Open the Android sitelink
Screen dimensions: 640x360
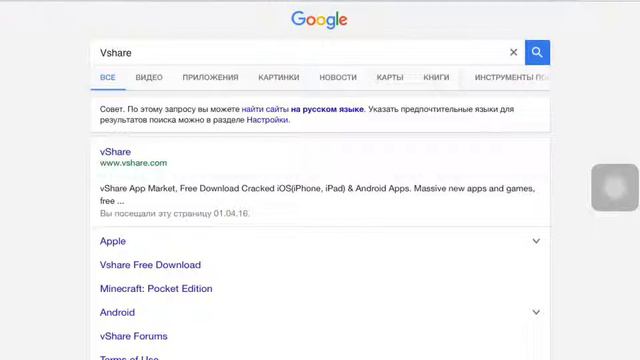(117, 312)
